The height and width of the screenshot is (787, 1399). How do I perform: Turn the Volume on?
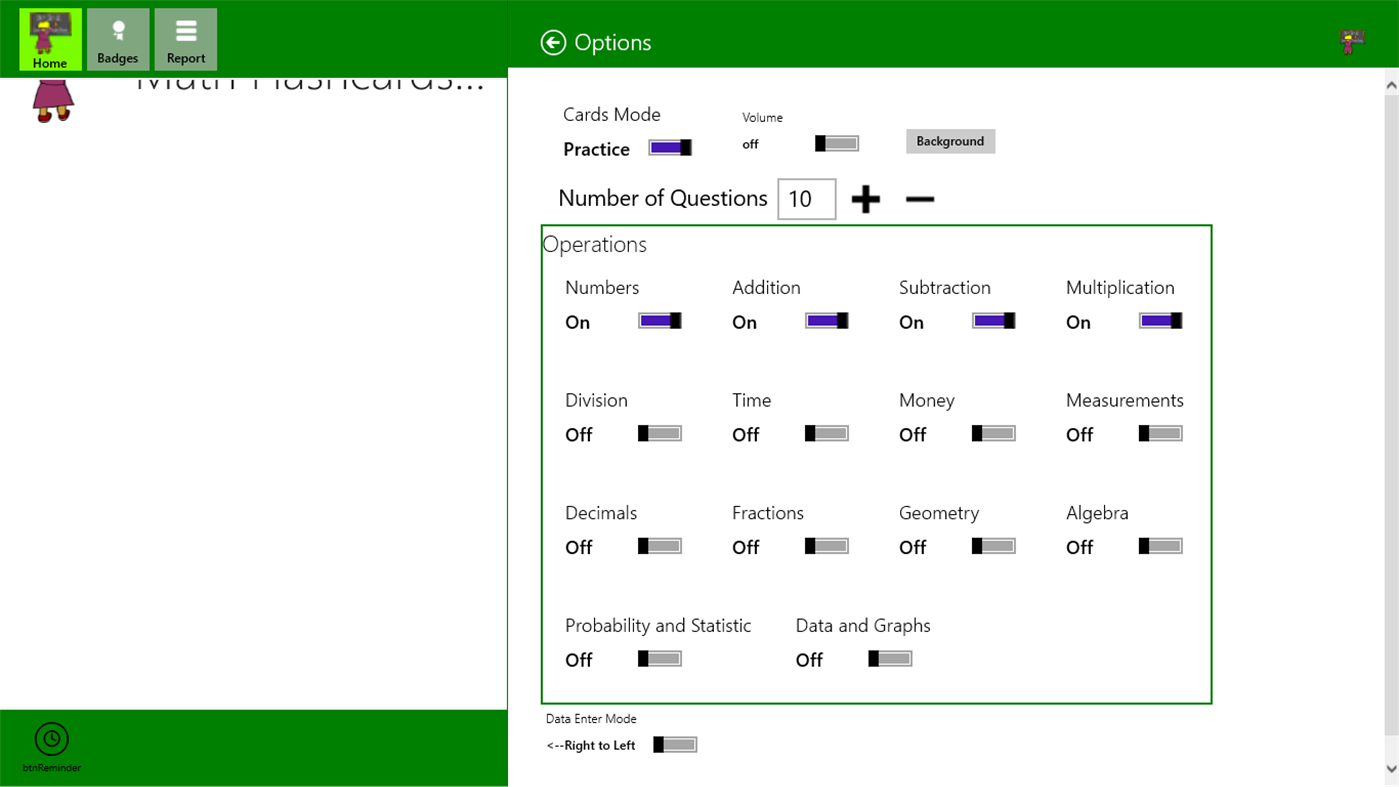click(836, 143)
